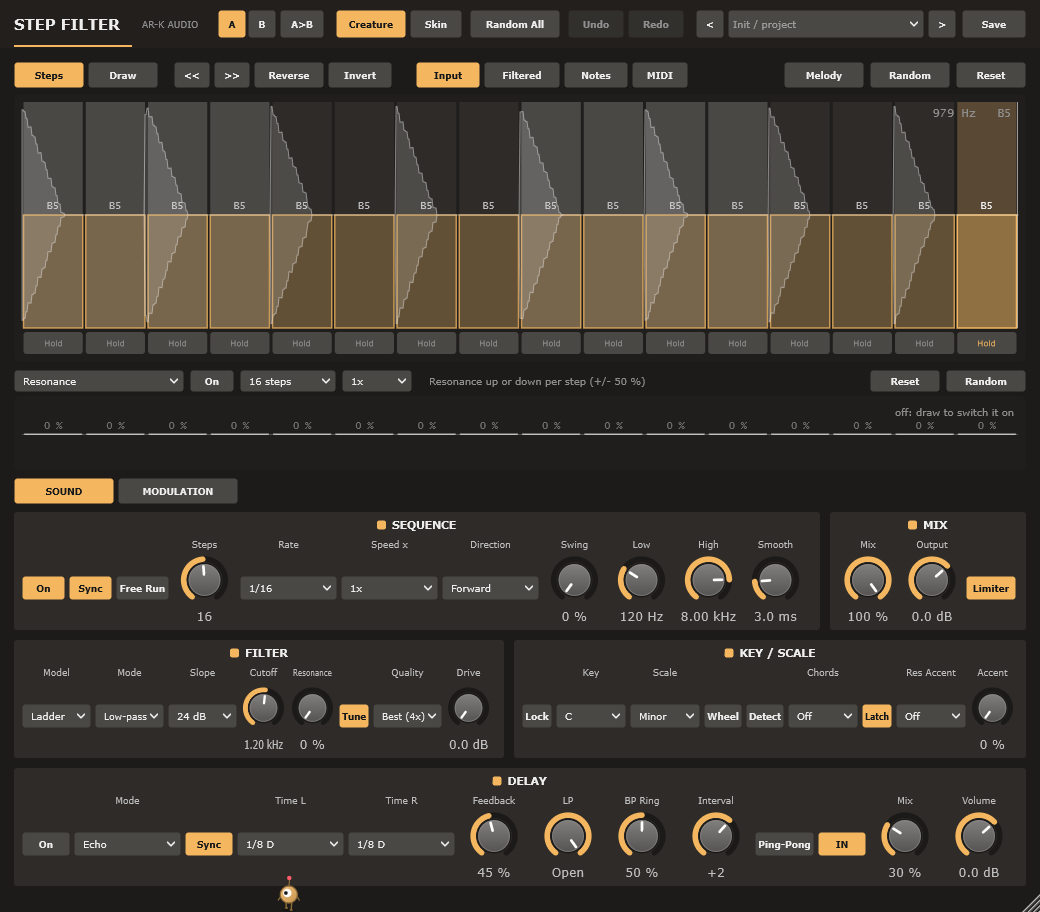Select the Draw edit mode tab
This screenshot has width=1040, height=912.
[x=123, y=76]
